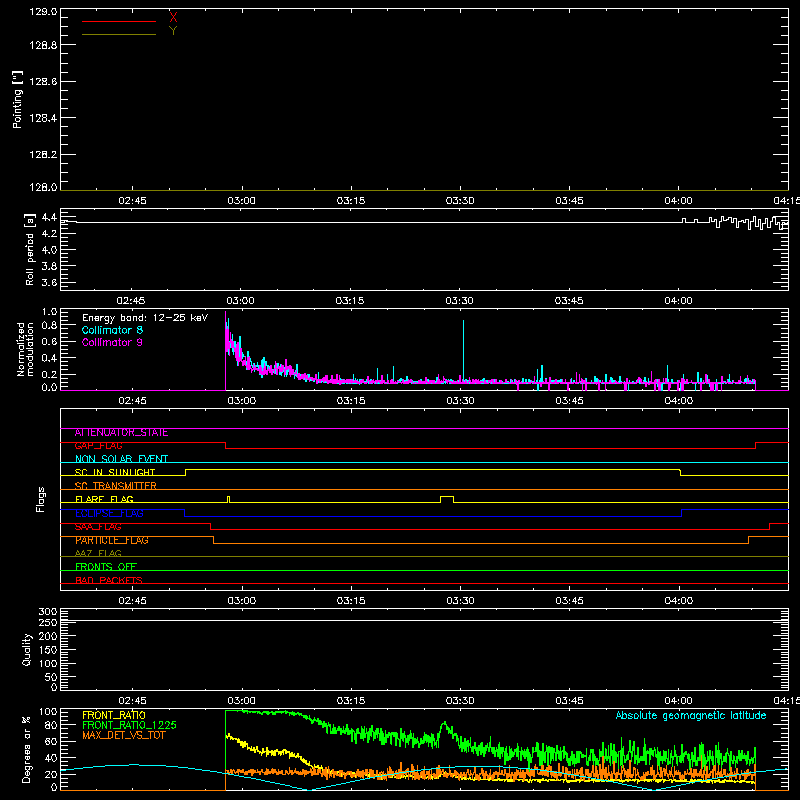The height and width of the screenshot is (800, 800).
Task: Click 03:30 time label under Roll period panel
Action: pos(459,301)
